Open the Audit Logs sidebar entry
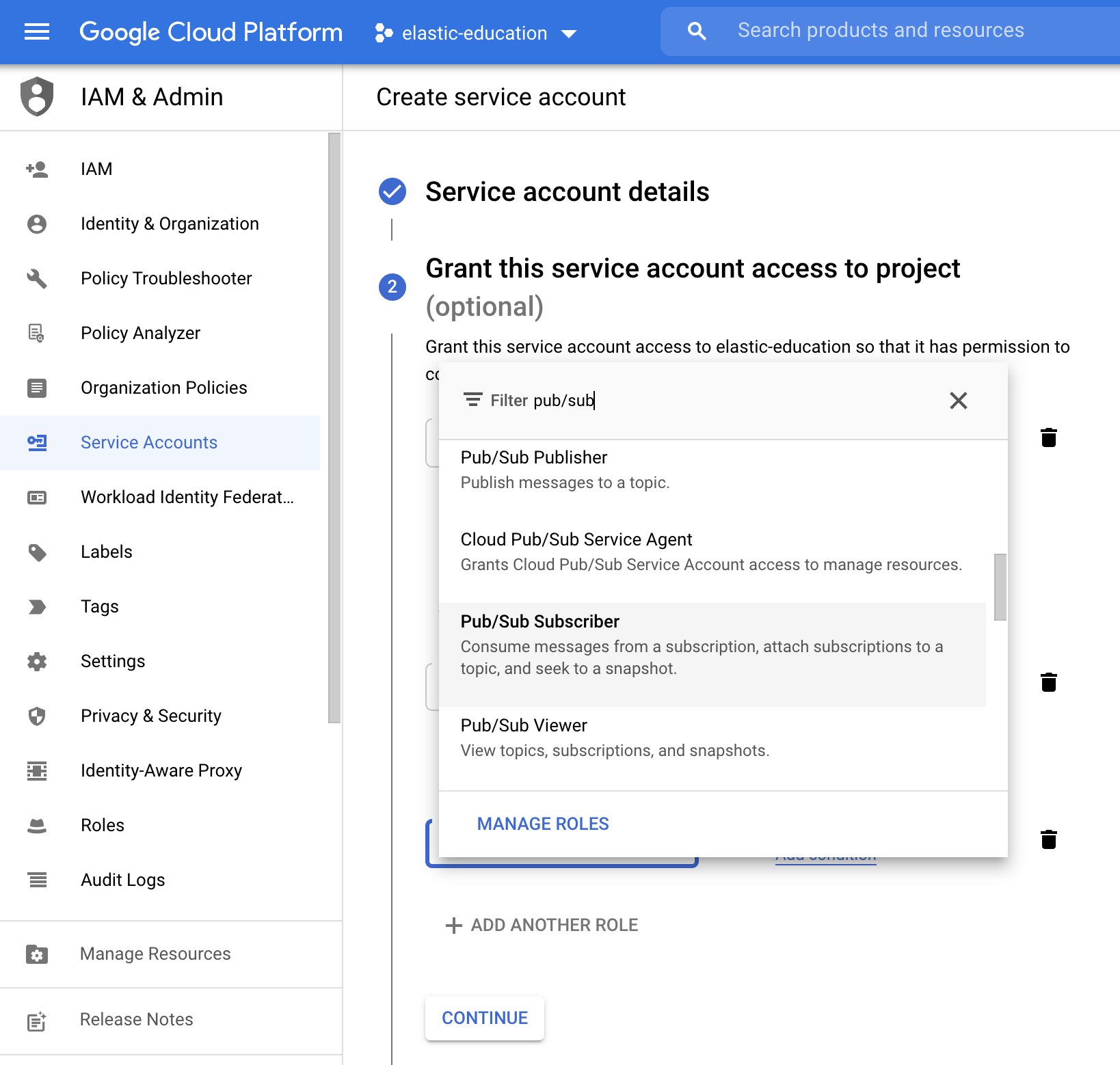 tap(123, 880)
